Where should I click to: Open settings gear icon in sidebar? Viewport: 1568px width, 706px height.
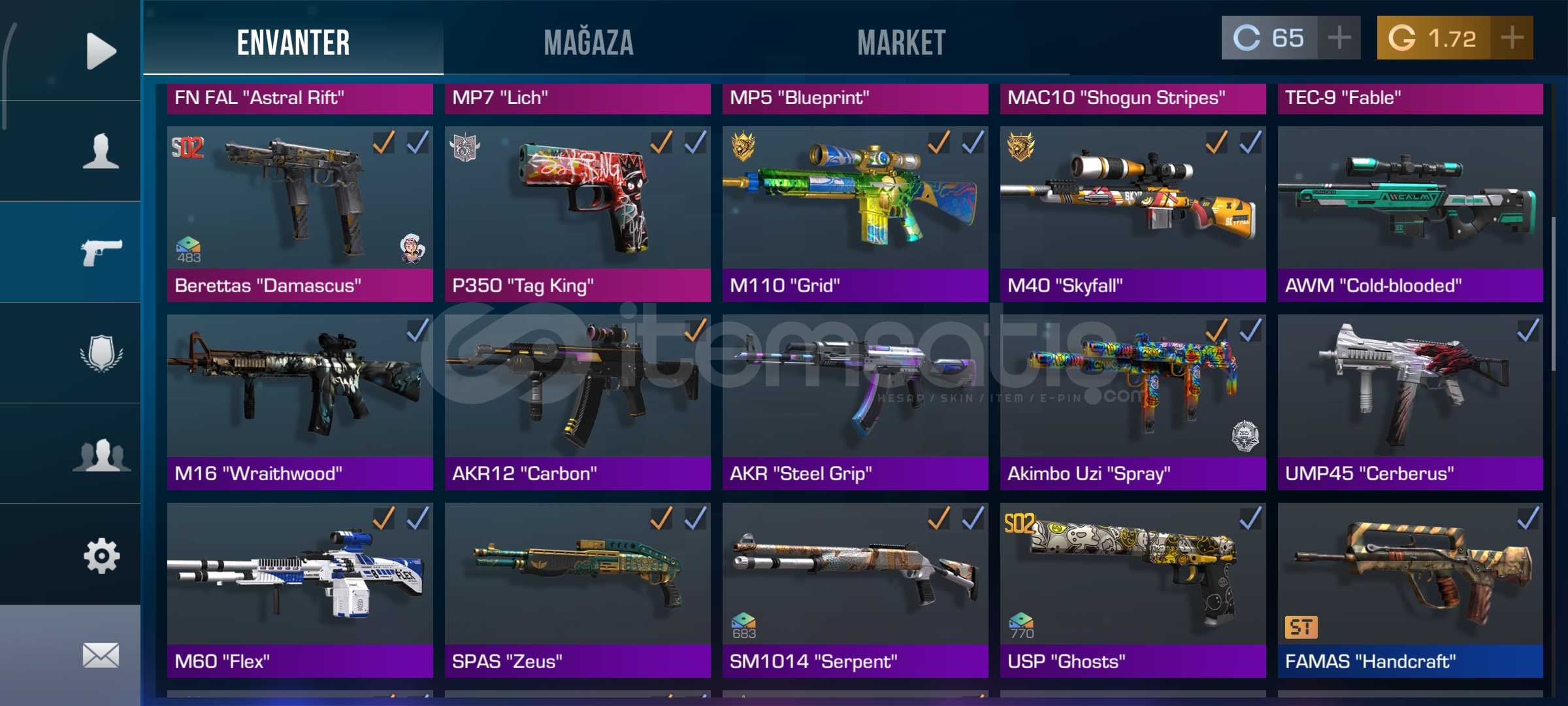pyautogui.click(x=101, y=556)
